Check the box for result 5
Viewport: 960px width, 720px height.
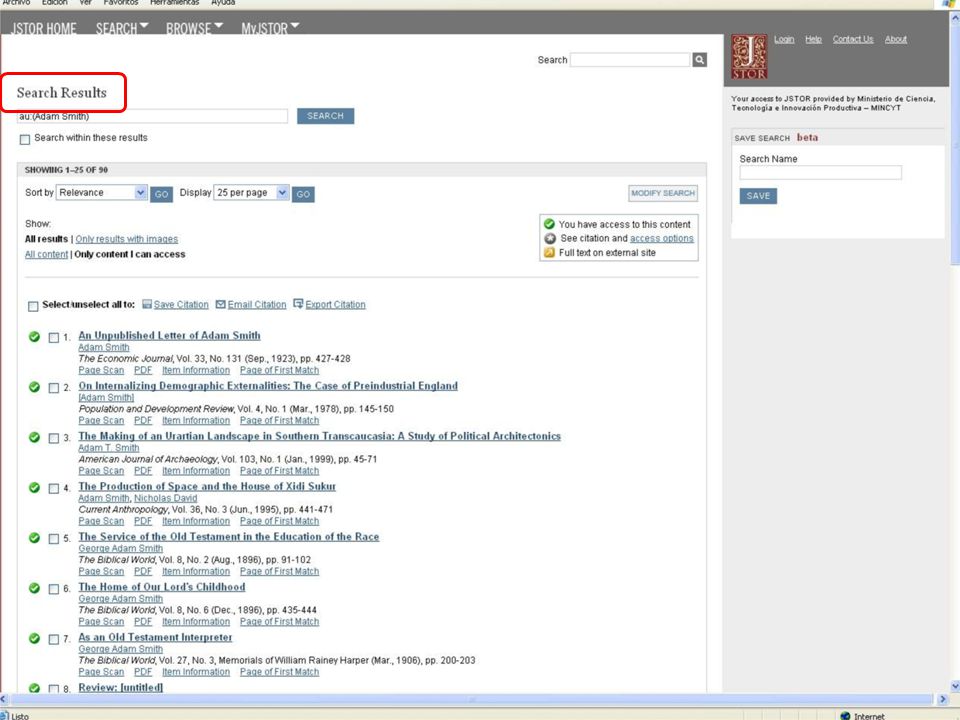coord(54,538)
